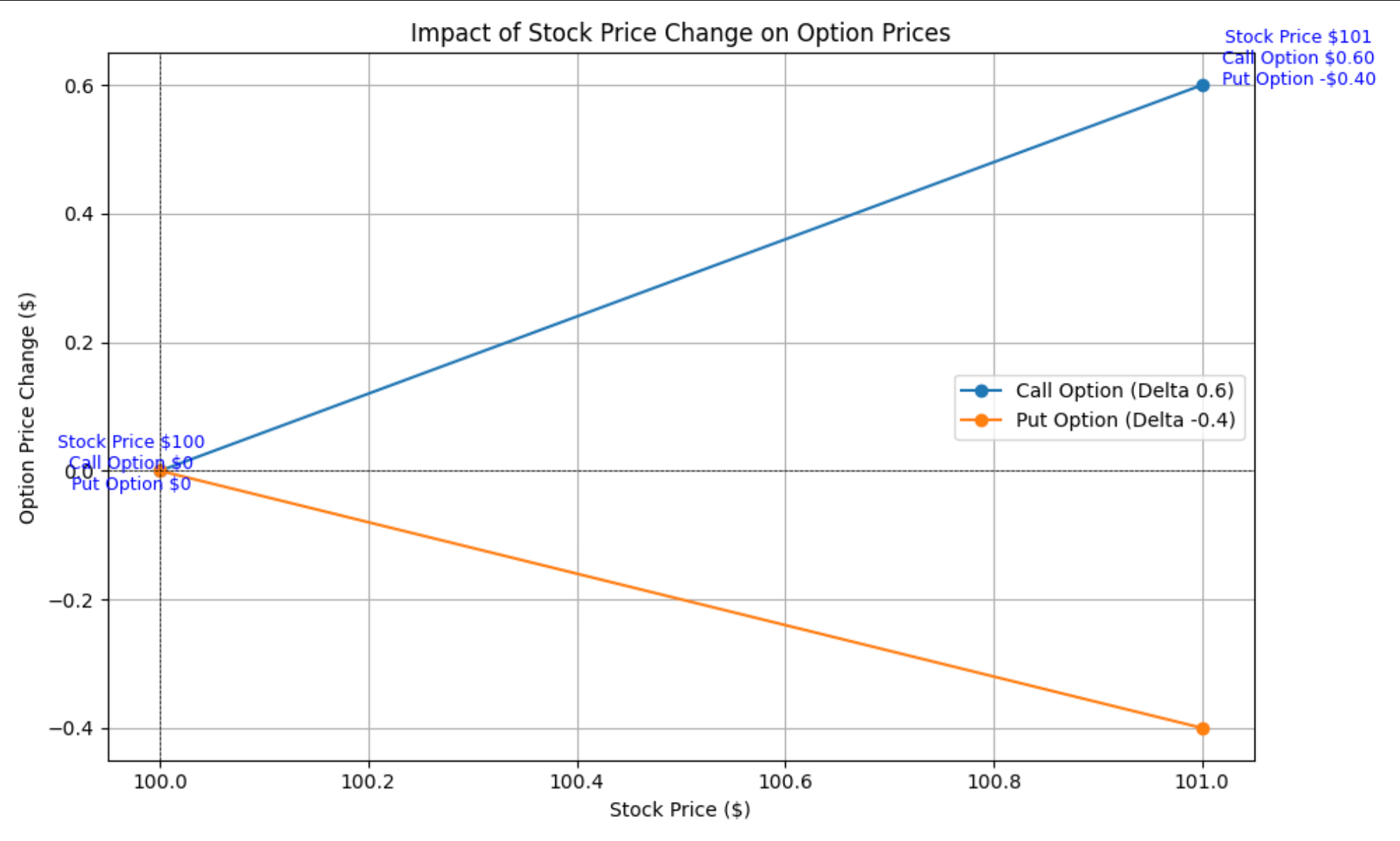
Task: Click the 'Put Option $0' annotation text
Action: 130,484
